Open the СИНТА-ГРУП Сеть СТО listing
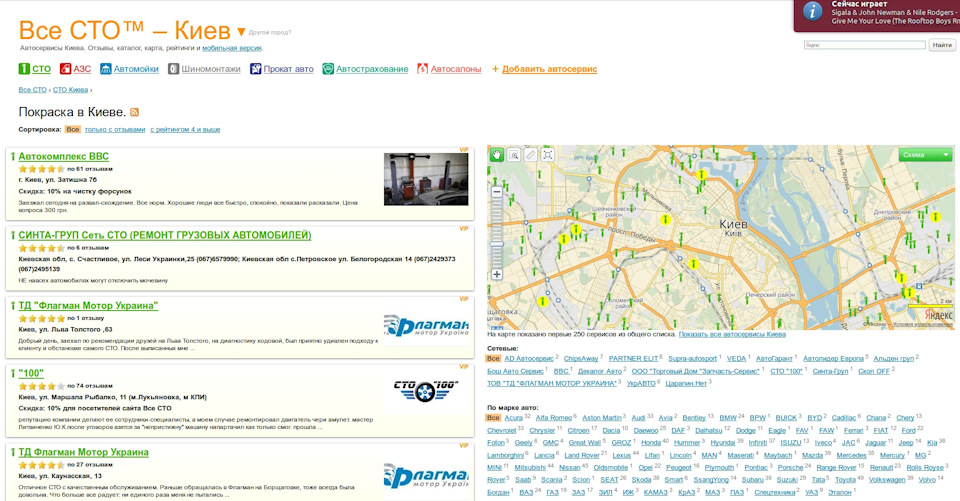This screenshot has height=501, width=960. click(x=165, y=235)
